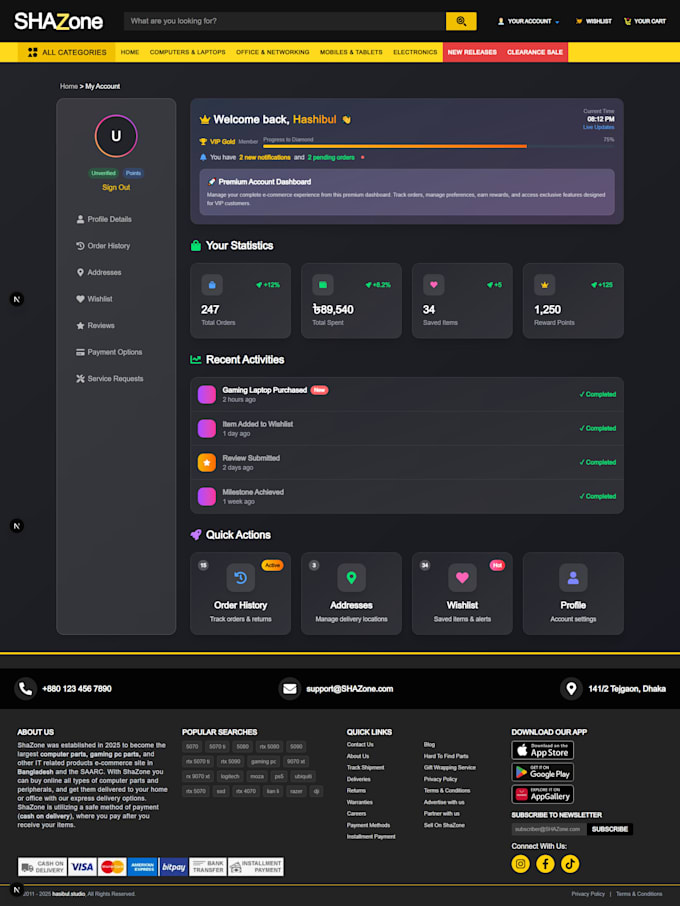Click the SHAZone logo
The image size is (680, 906).
pos(58,21)
